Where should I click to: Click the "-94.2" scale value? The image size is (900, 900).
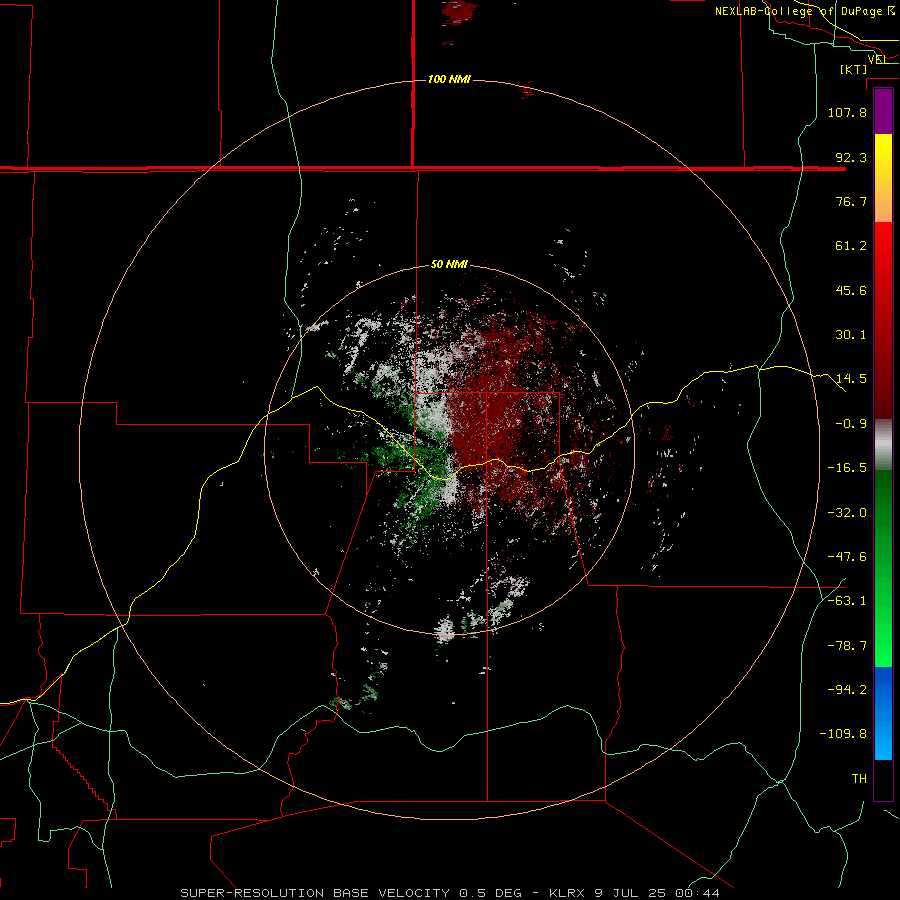click(x=847, y=690)
